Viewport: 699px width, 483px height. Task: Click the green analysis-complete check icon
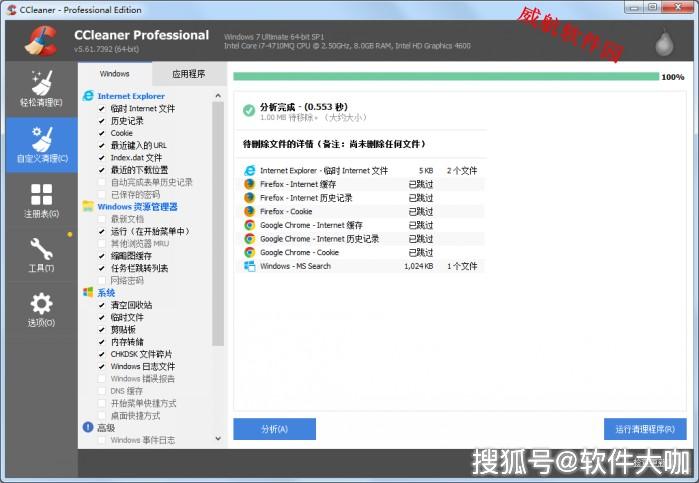[x=249, y=110]
